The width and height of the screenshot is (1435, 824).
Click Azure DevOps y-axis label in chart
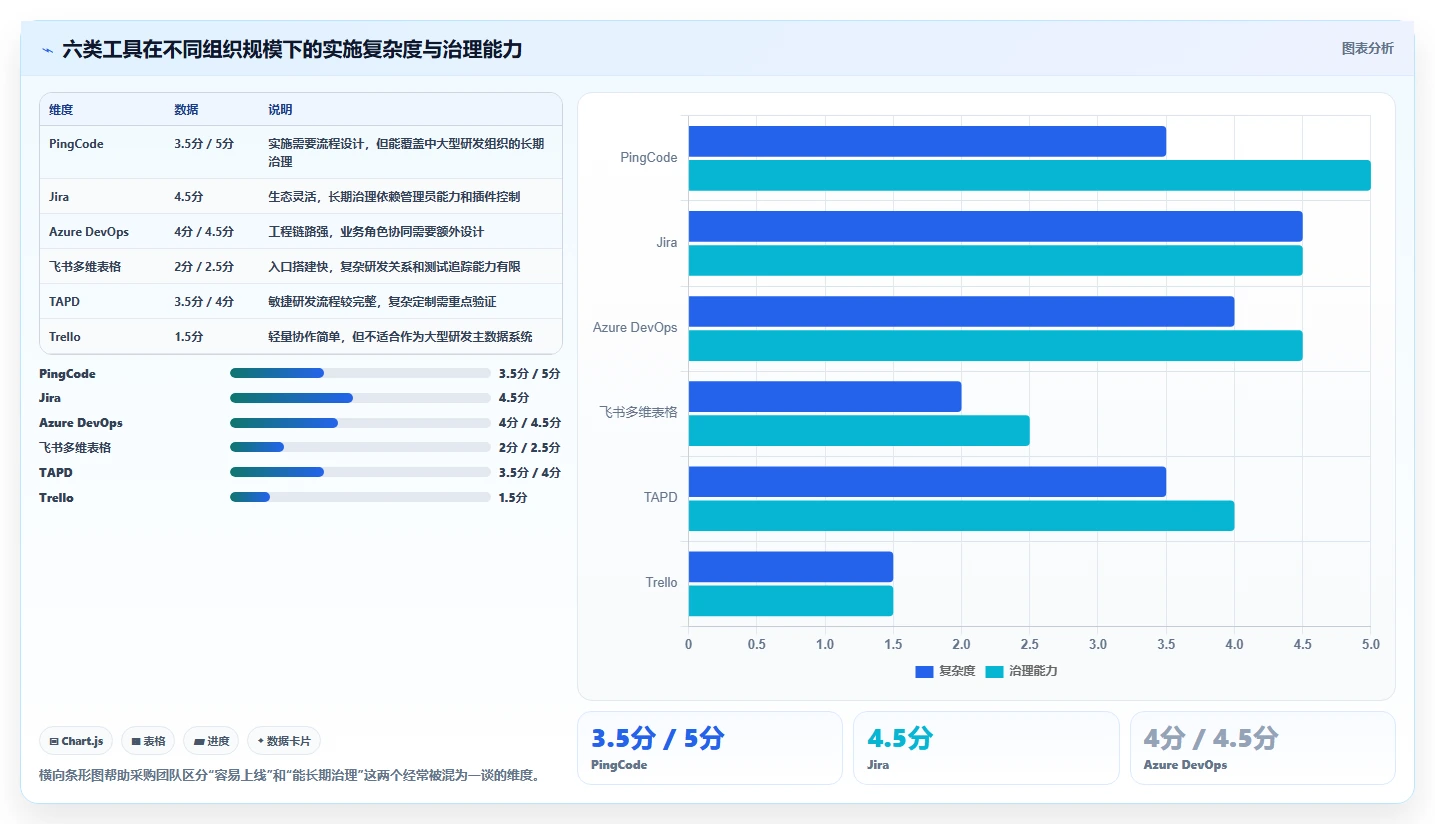click(635, 327)
